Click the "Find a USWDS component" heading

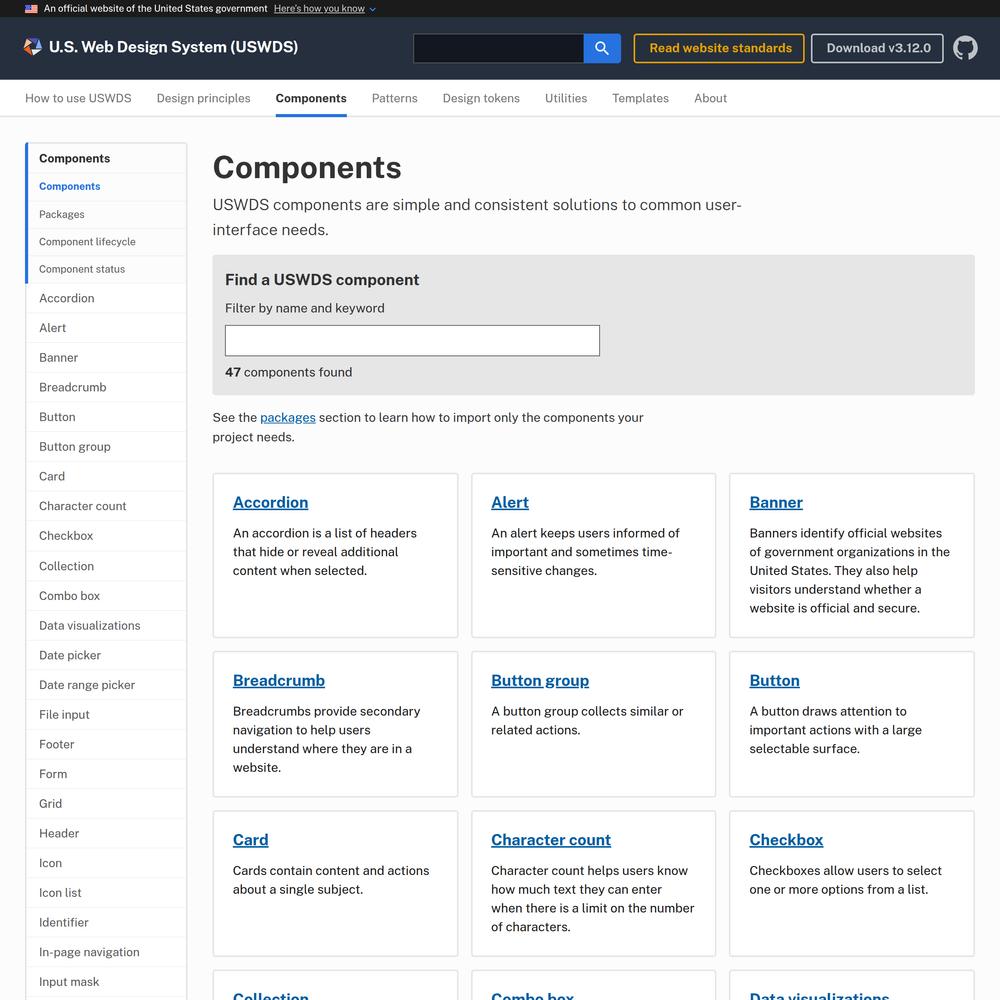point(322,280)
